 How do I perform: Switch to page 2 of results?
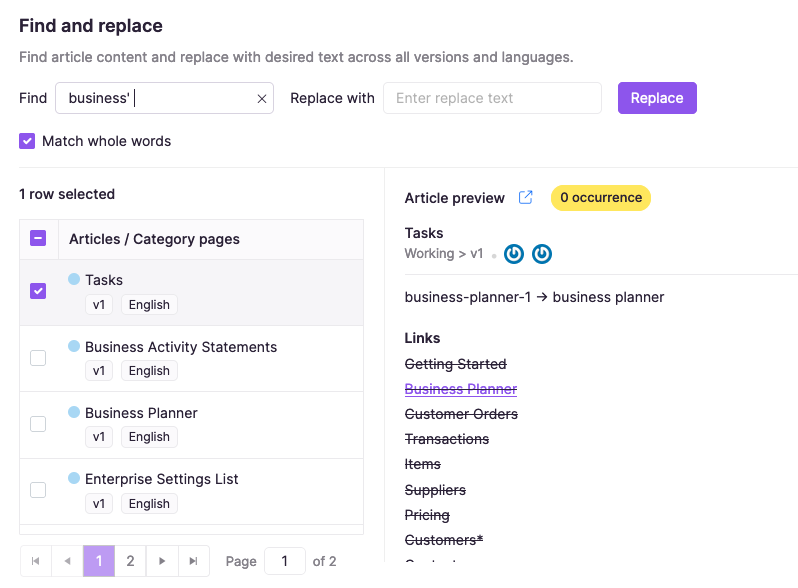pos(130,561)
